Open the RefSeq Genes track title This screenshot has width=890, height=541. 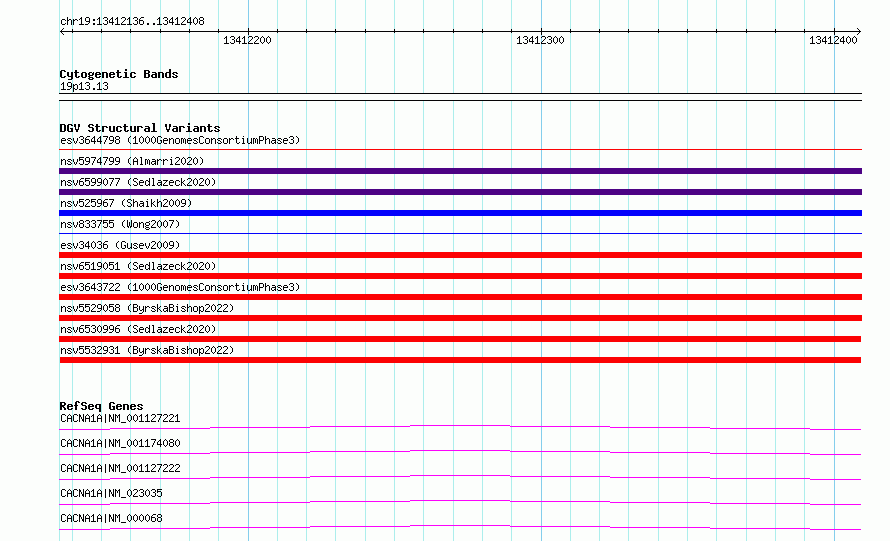(x=101, y=406)
